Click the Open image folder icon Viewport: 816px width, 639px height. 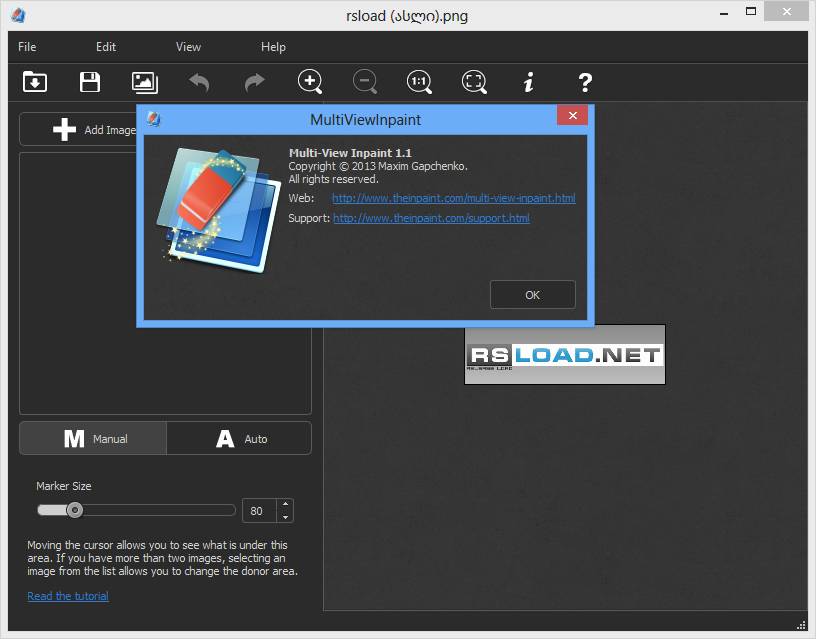35,82
